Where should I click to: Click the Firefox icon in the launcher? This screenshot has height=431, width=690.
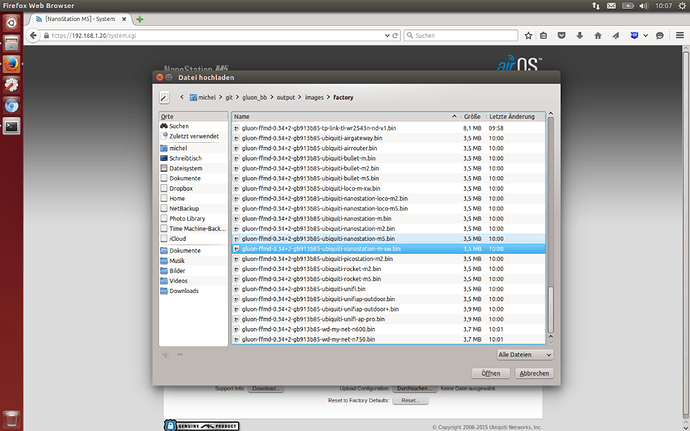(11, 64)
